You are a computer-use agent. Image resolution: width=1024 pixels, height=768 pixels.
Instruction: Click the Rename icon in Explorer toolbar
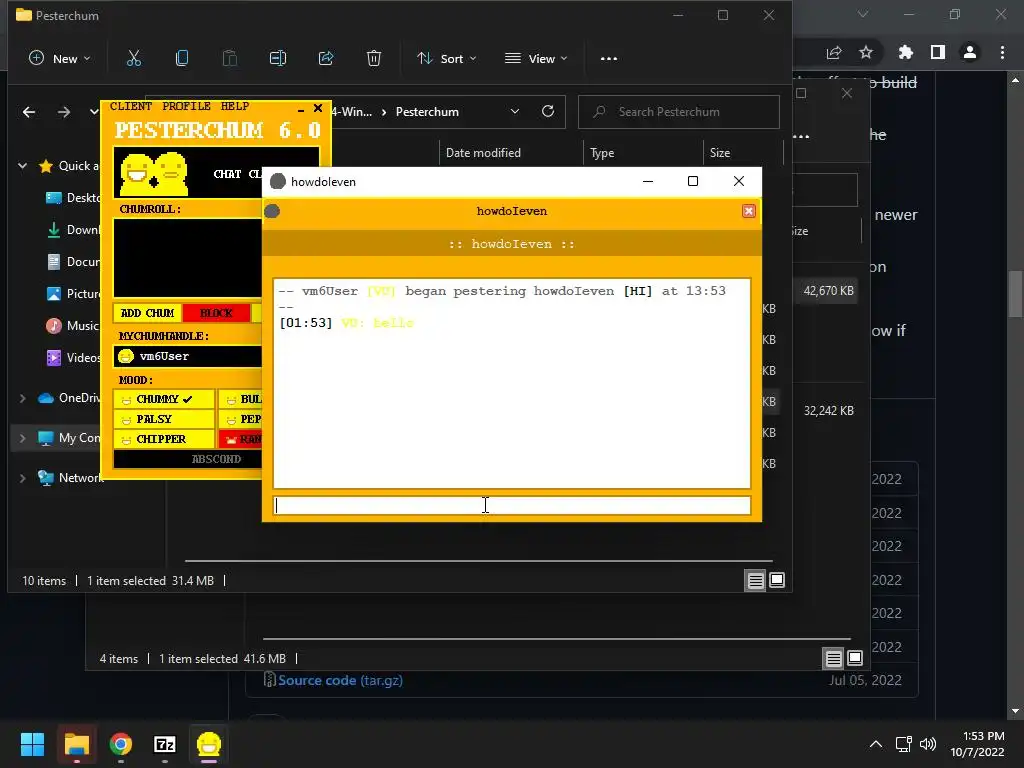278,58
